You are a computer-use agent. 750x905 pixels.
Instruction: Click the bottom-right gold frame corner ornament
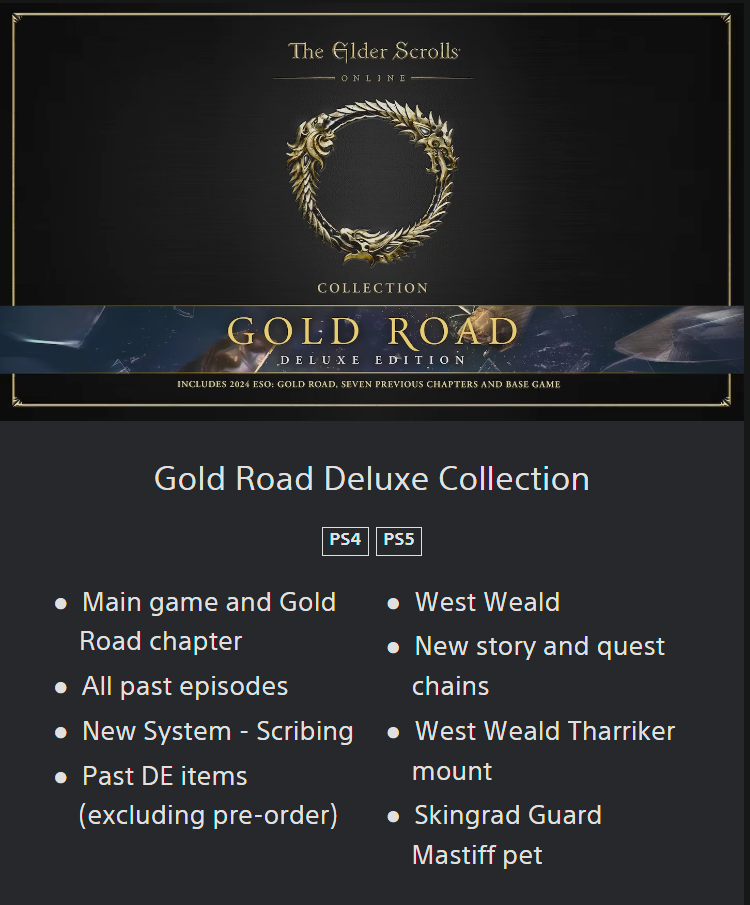tap(725, 401)
